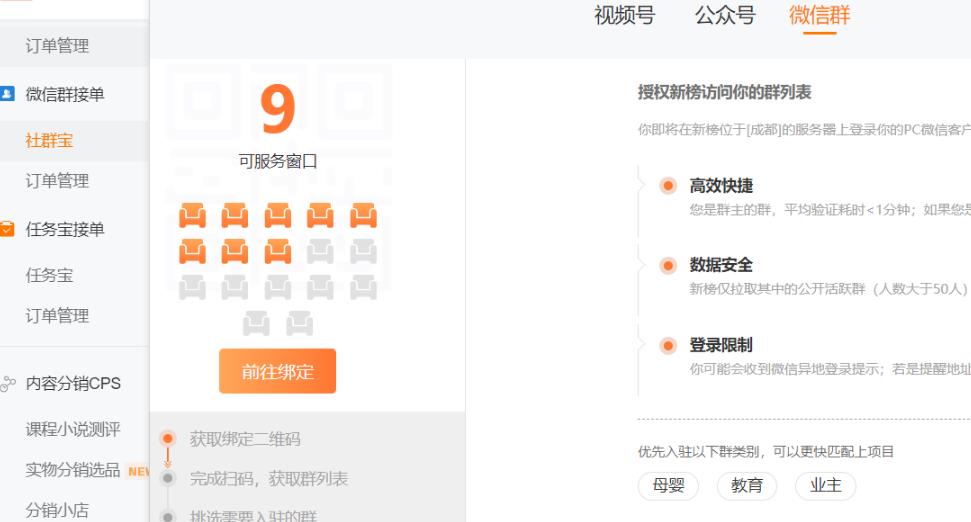Click the 登录限制 orange bullet icon
This screenshot has height=522, width=971.
point(668,345)
